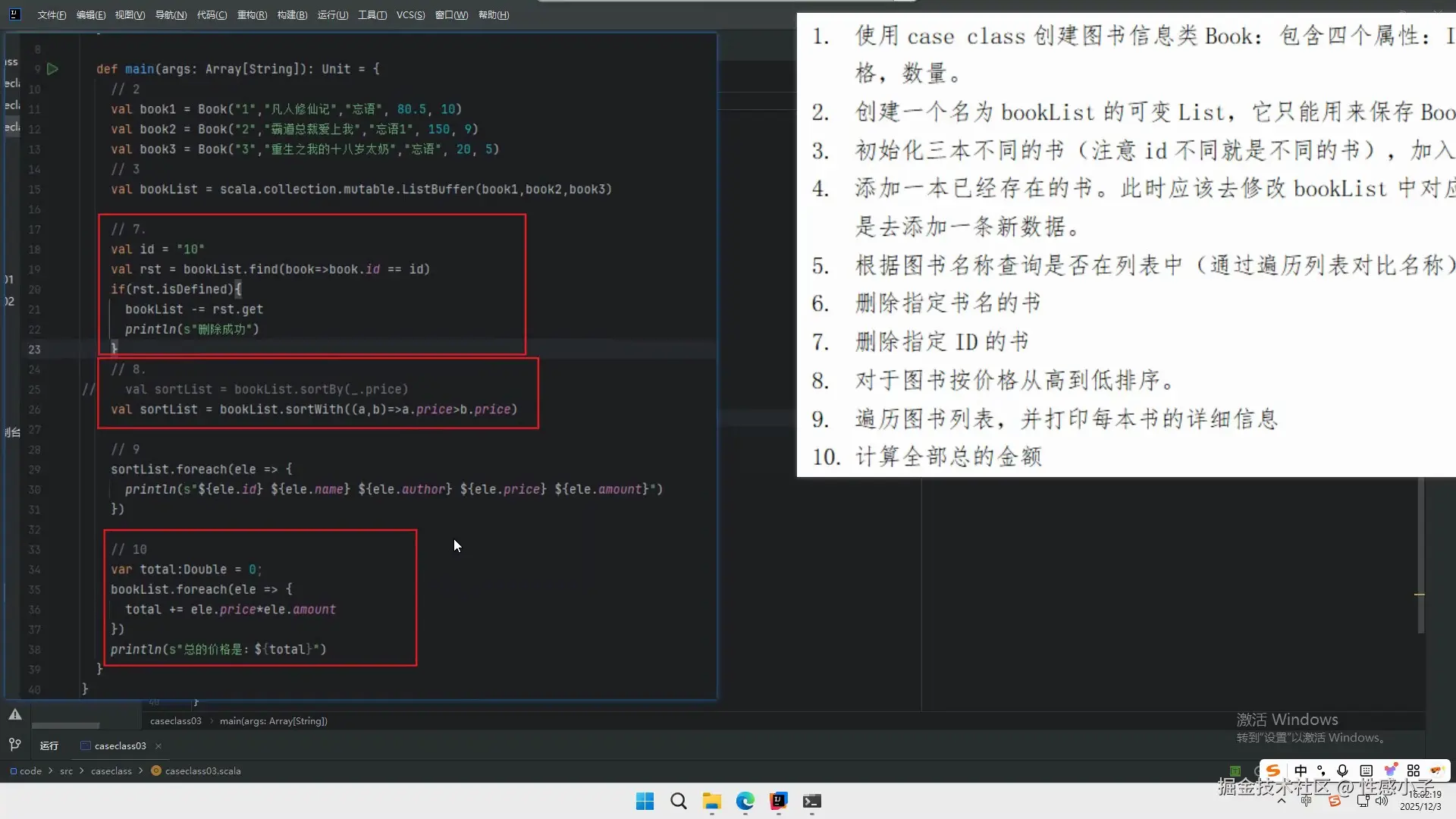Click the Sogou microphone voice input icon

click(1342, 770)
